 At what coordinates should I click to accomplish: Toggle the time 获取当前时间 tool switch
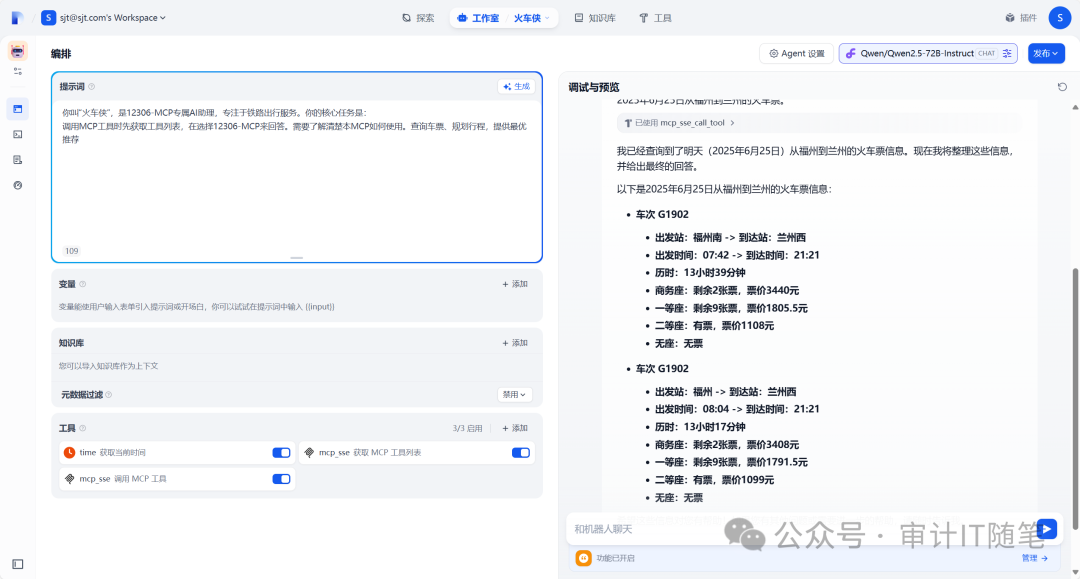(281, 452)
